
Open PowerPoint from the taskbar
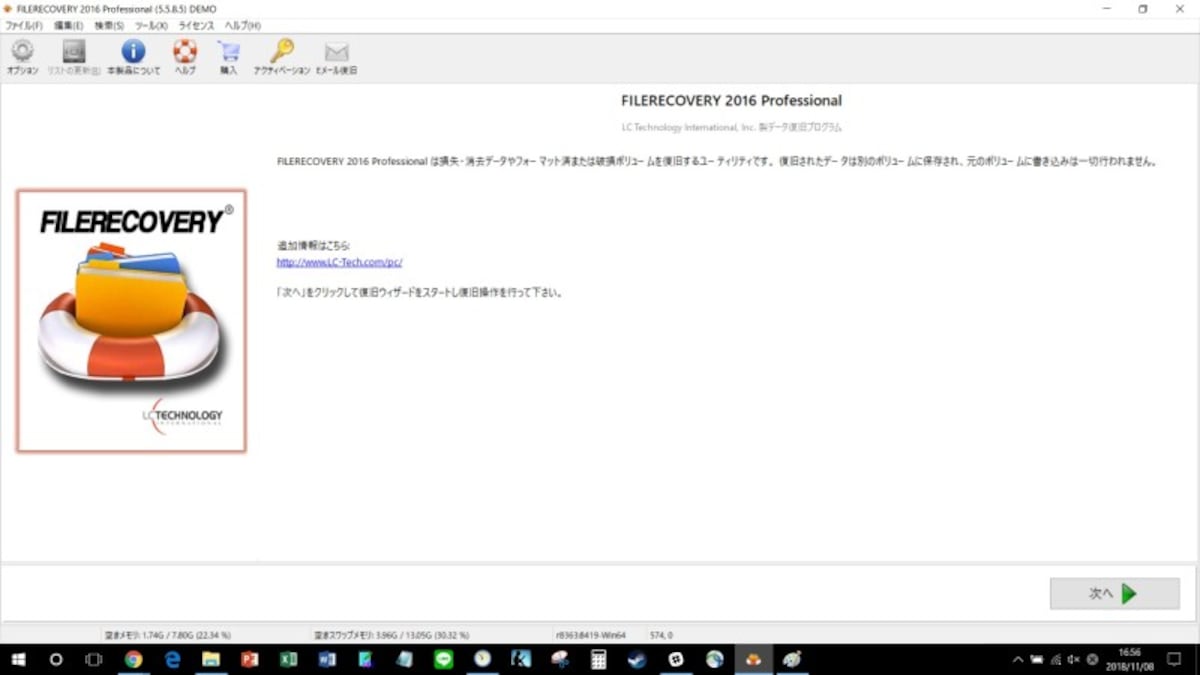[x=249, y=660]
